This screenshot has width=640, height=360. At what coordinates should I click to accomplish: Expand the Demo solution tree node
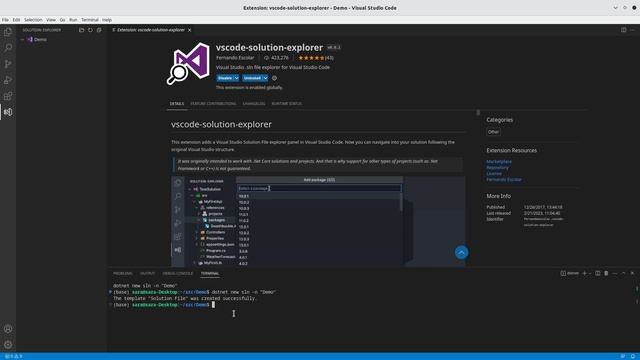[x=22, y=40]
